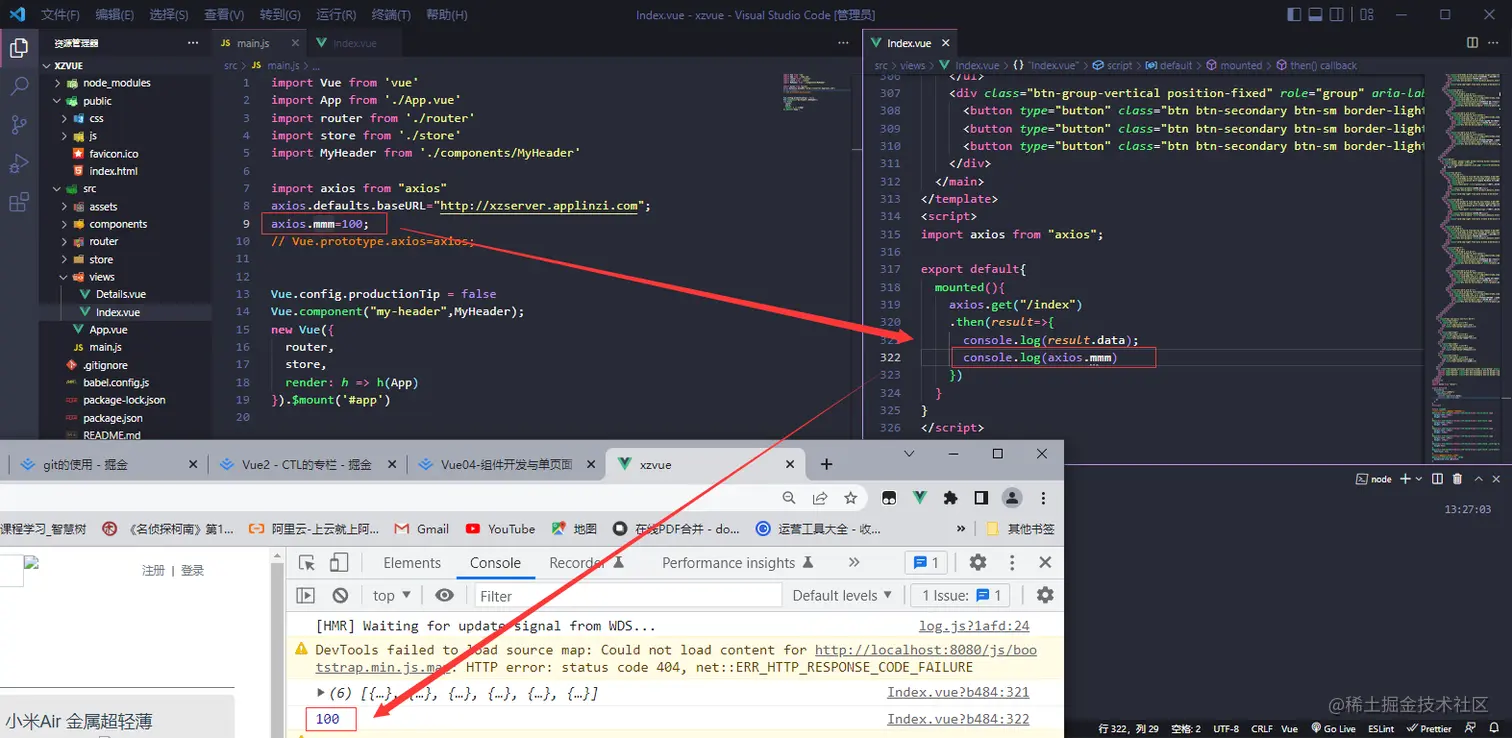Change the CRLF line ending in status bar

(x=1261, y=729)
